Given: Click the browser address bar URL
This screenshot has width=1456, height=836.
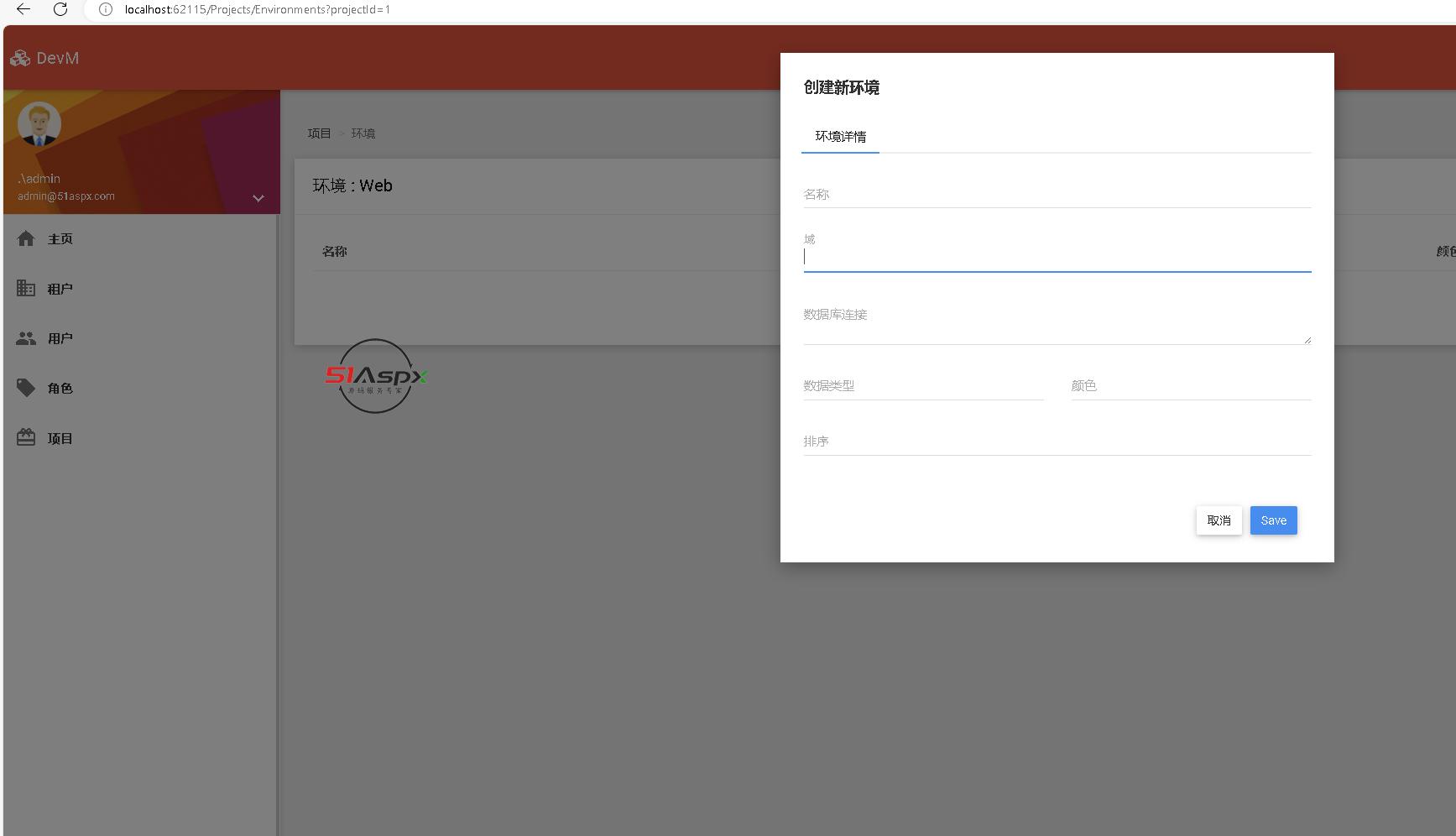Looking at the screenshot, I should pos(257,9).
